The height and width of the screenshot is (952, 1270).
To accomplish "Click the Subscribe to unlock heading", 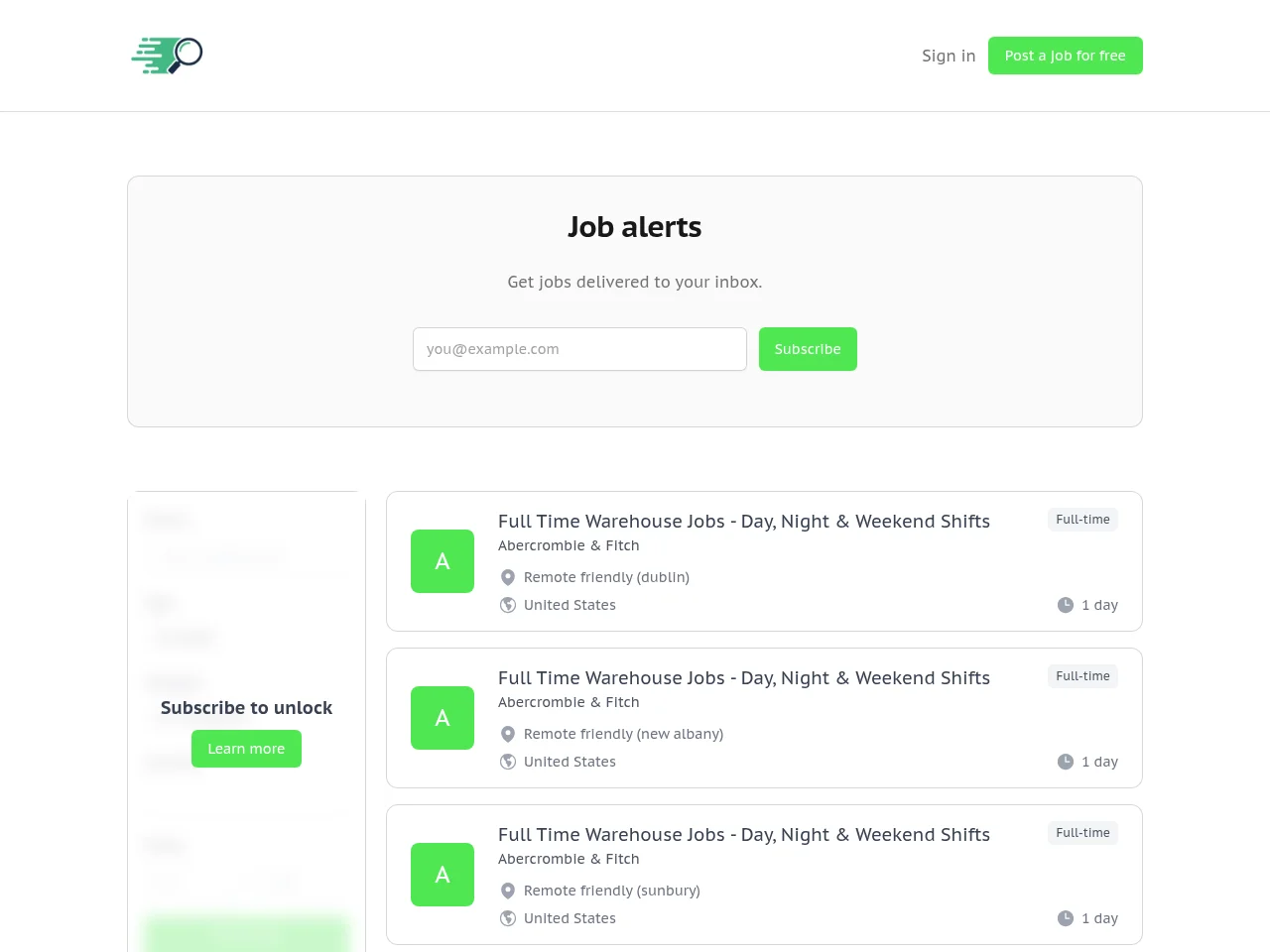I will point(246,708).
